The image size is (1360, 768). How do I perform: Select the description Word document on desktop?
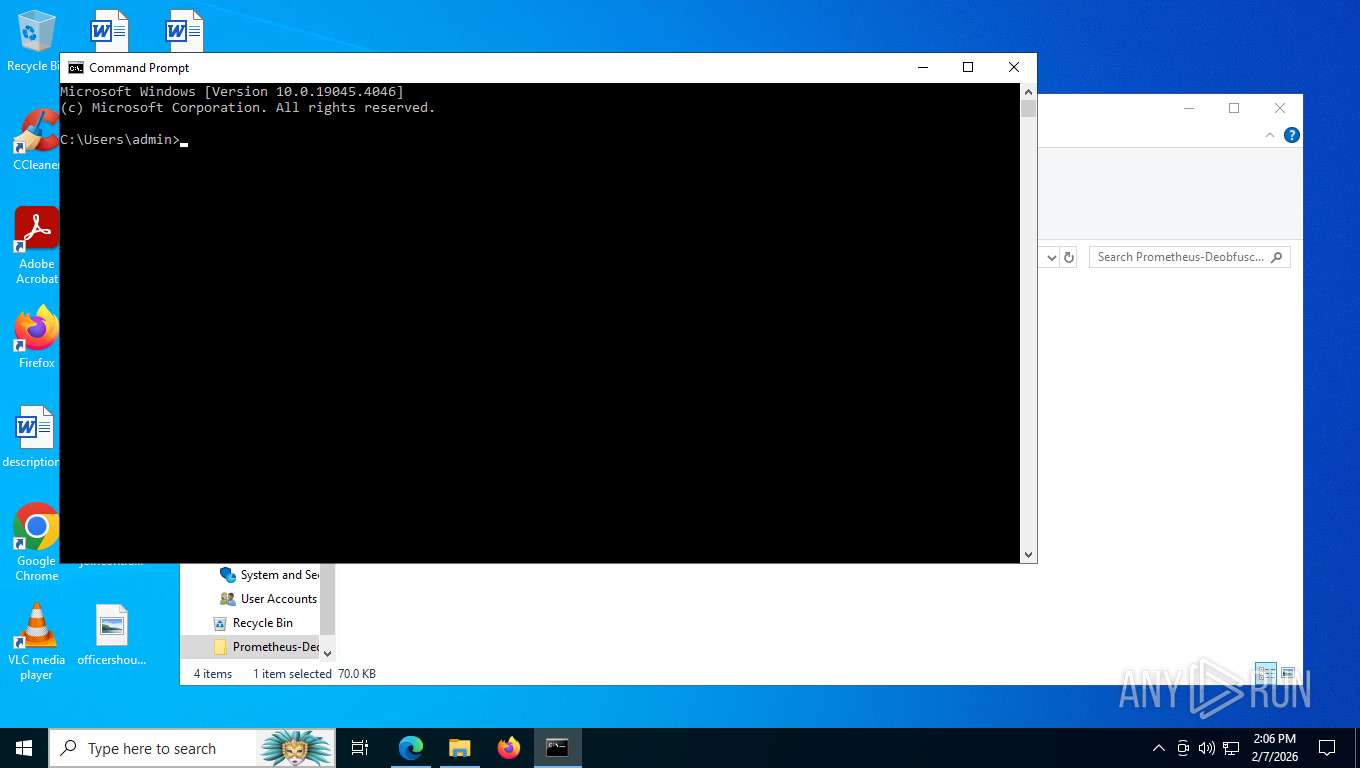pos(33,437)
